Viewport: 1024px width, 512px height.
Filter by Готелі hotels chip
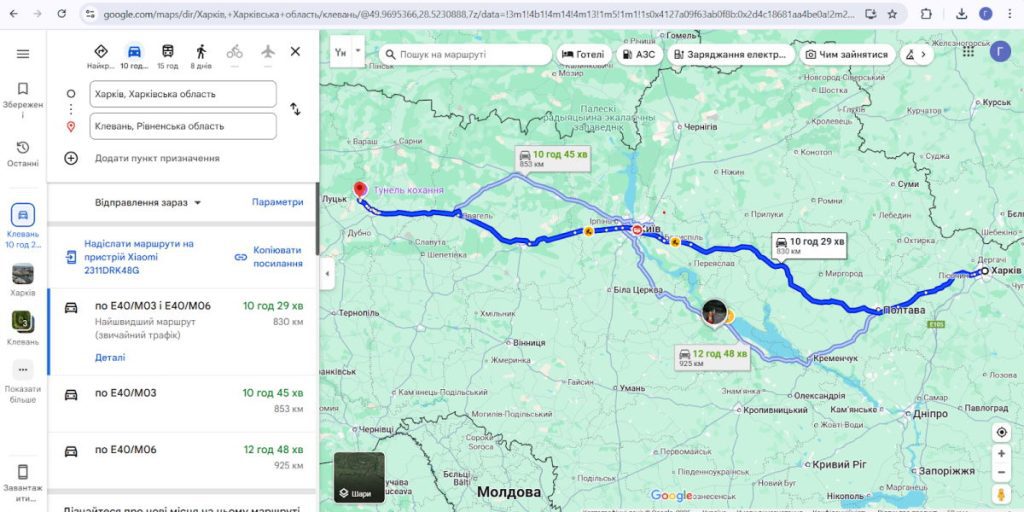584,55
